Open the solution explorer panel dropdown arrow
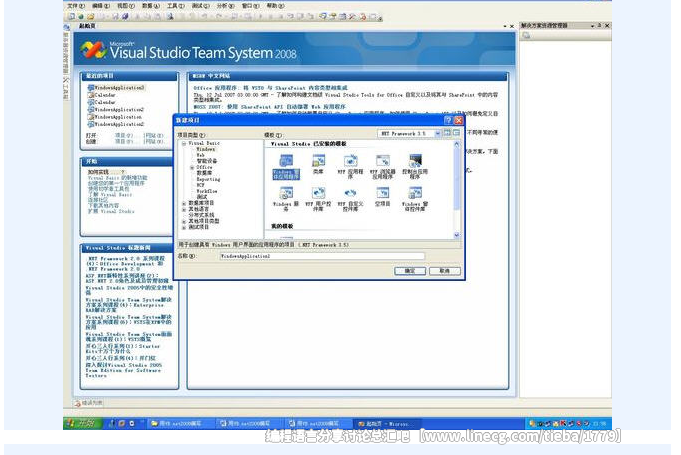The height and width of the screenshot is (455, 681). (x=592, y=26)
